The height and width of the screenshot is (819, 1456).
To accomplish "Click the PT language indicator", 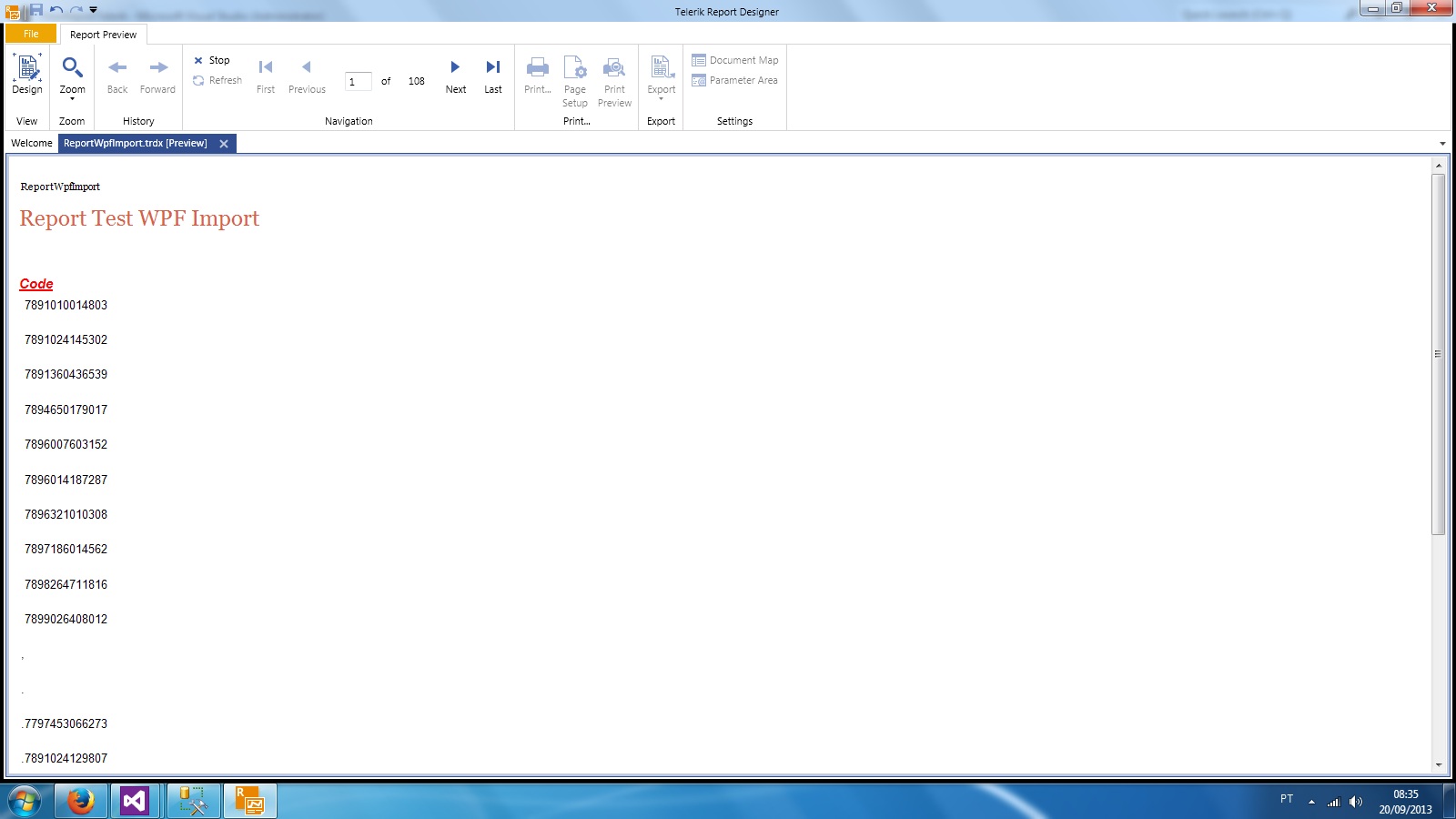I will coord(1287,799).
